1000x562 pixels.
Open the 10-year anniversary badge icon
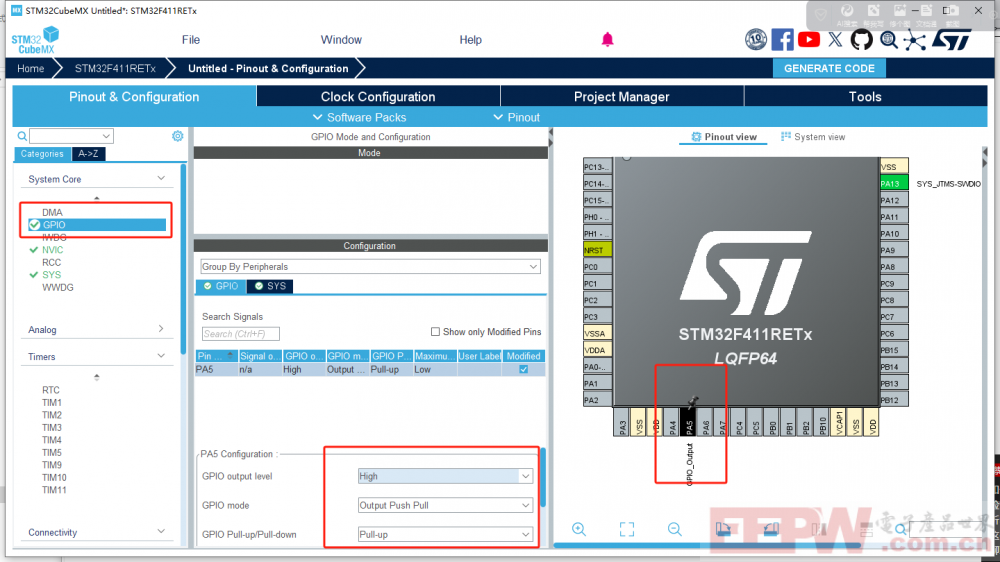click(x=756, y=40)
